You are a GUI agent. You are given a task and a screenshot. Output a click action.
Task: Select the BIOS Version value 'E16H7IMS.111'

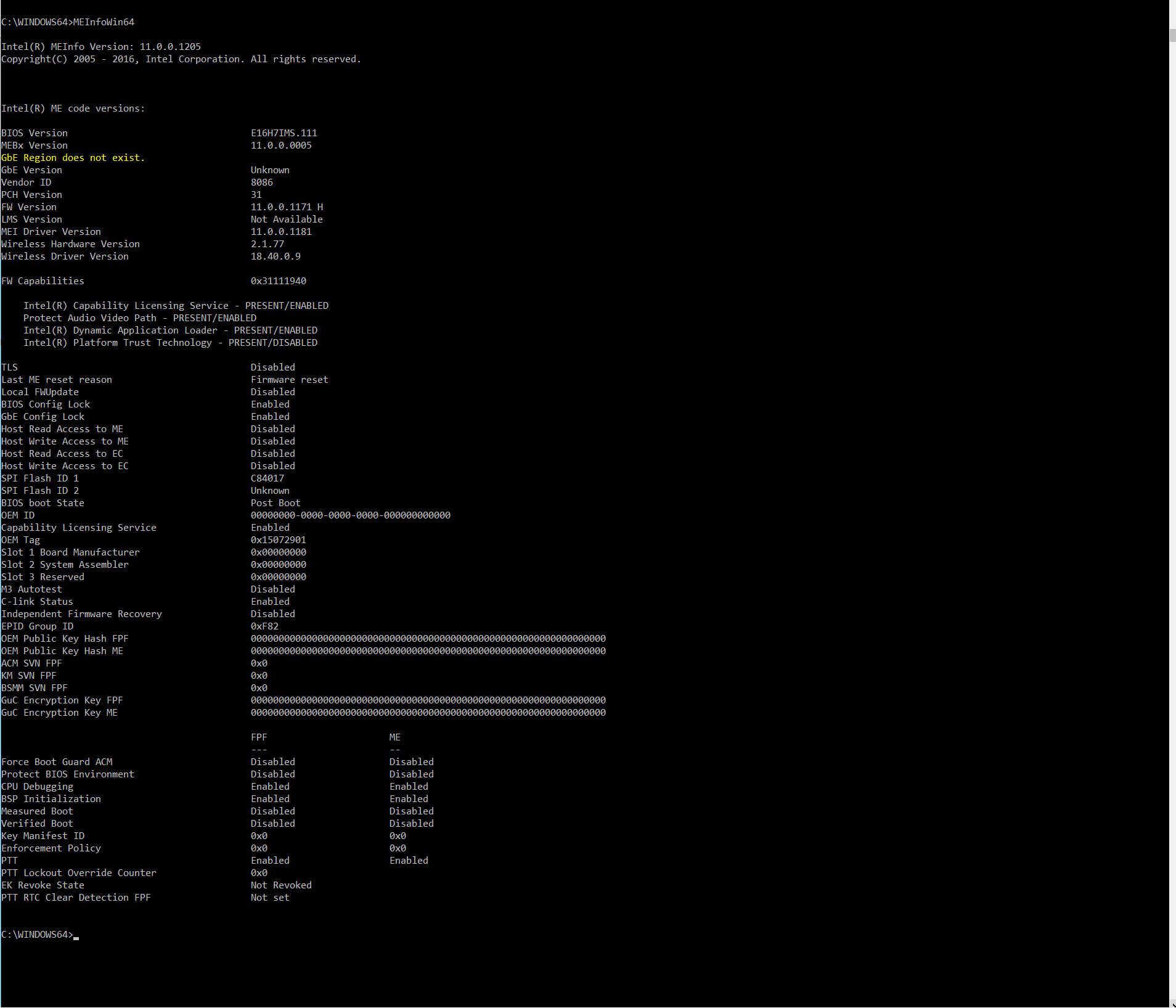point(284,133)
